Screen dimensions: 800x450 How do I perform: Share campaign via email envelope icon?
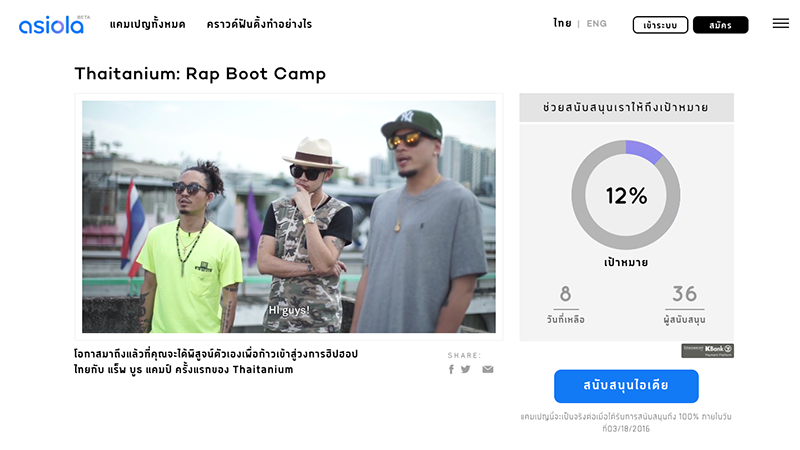(488, 369)
